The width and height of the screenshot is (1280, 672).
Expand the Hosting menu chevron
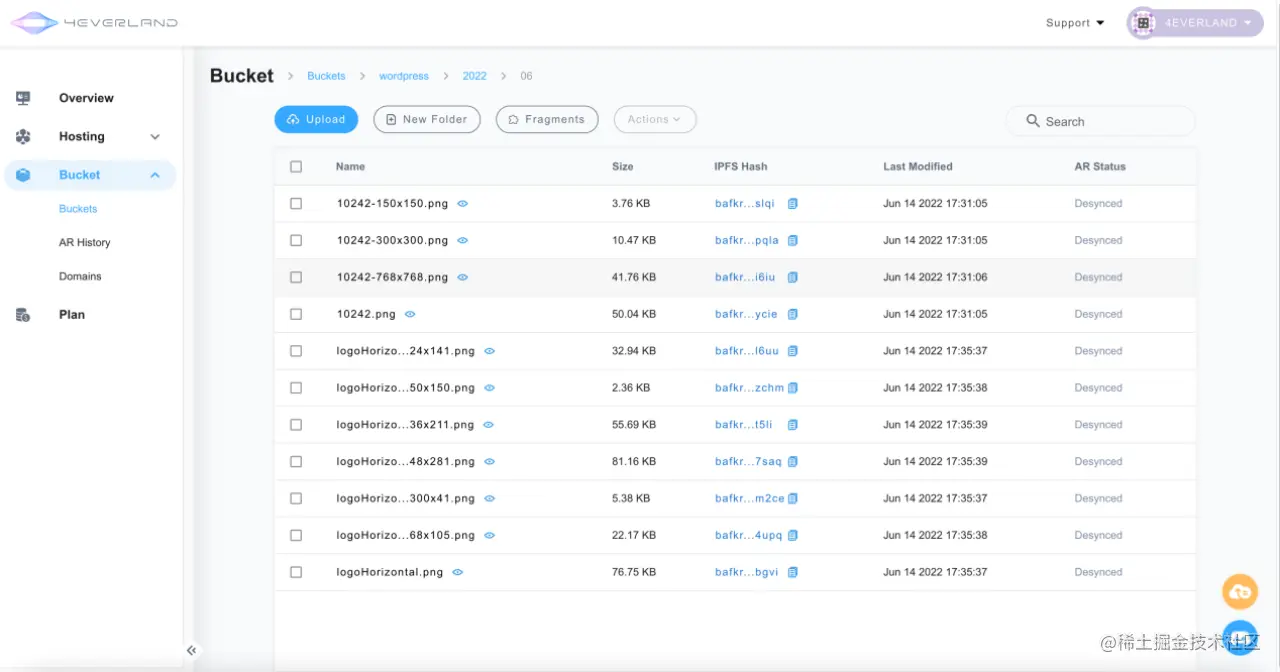(x=155, y=137)
